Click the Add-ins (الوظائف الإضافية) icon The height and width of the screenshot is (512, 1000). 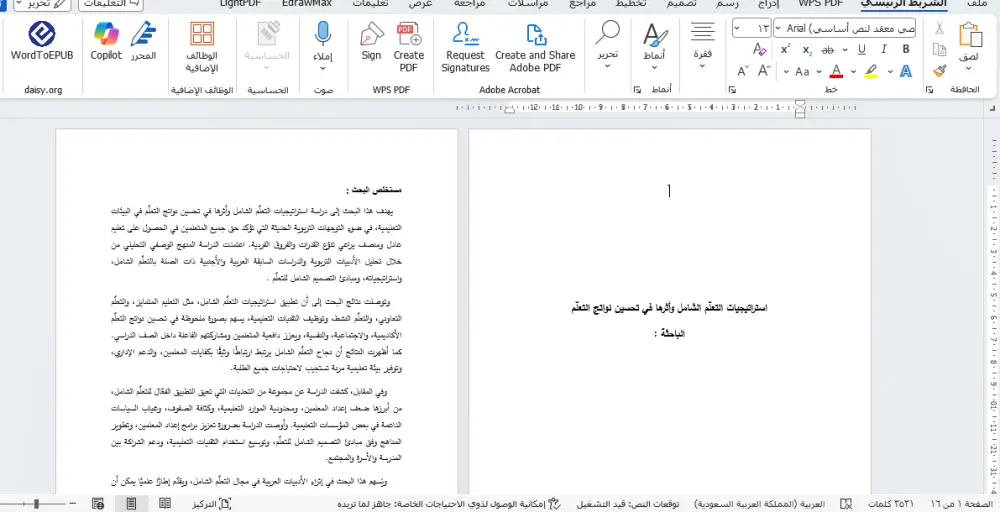[202, 47]
